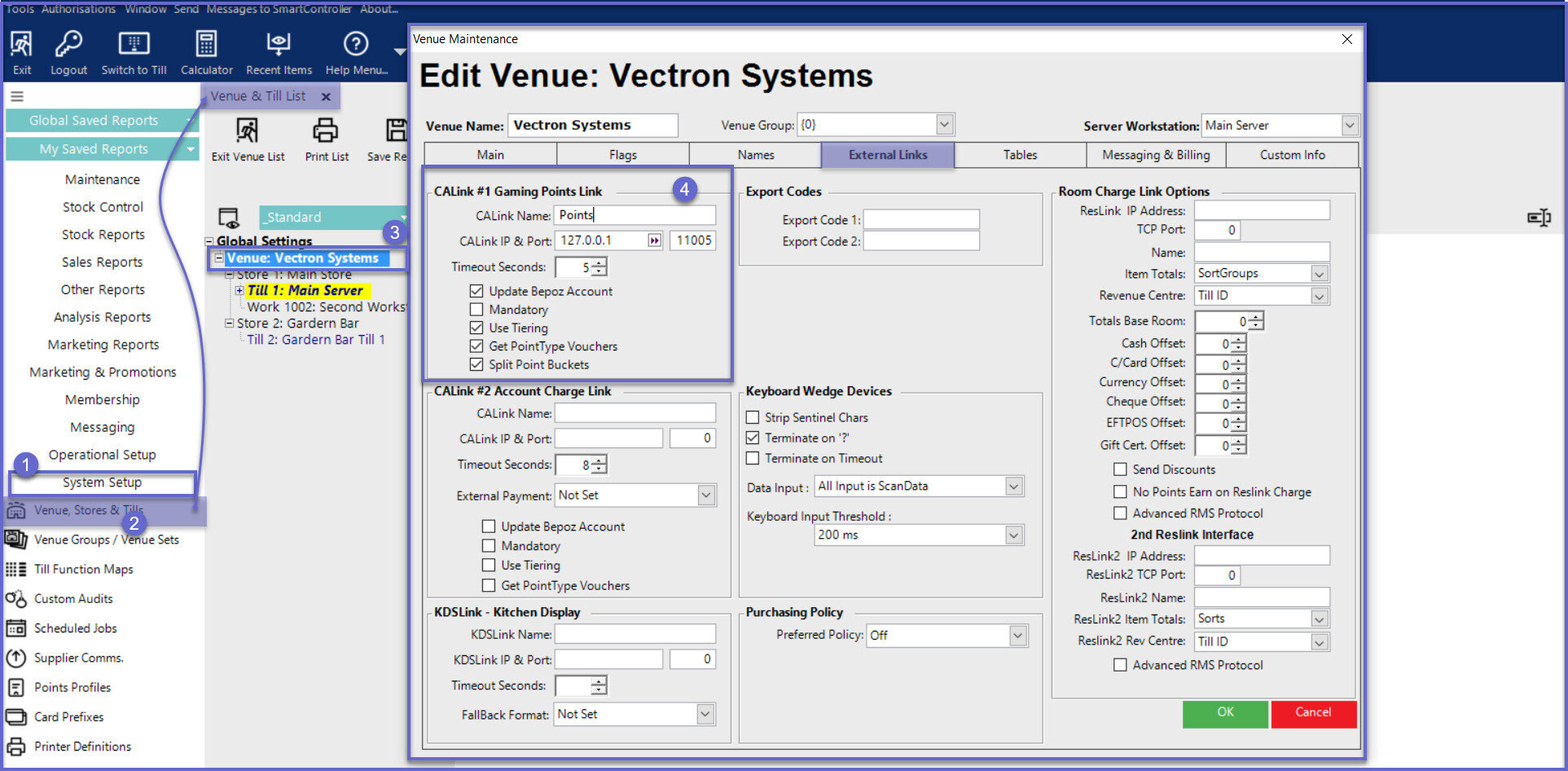Click the Logout key icon
1568x771 pixels.
(x=68, y=52)
